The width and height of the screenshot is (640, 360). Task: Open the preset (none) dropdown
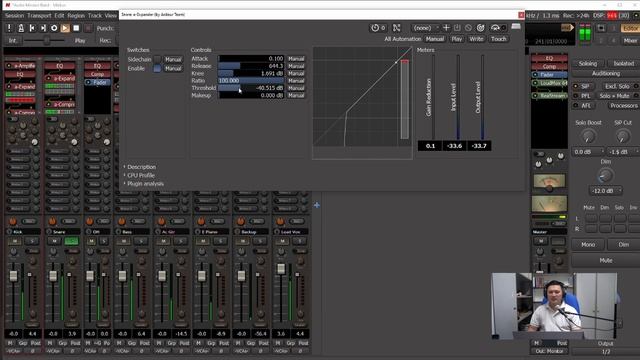[x=425, y=28]
